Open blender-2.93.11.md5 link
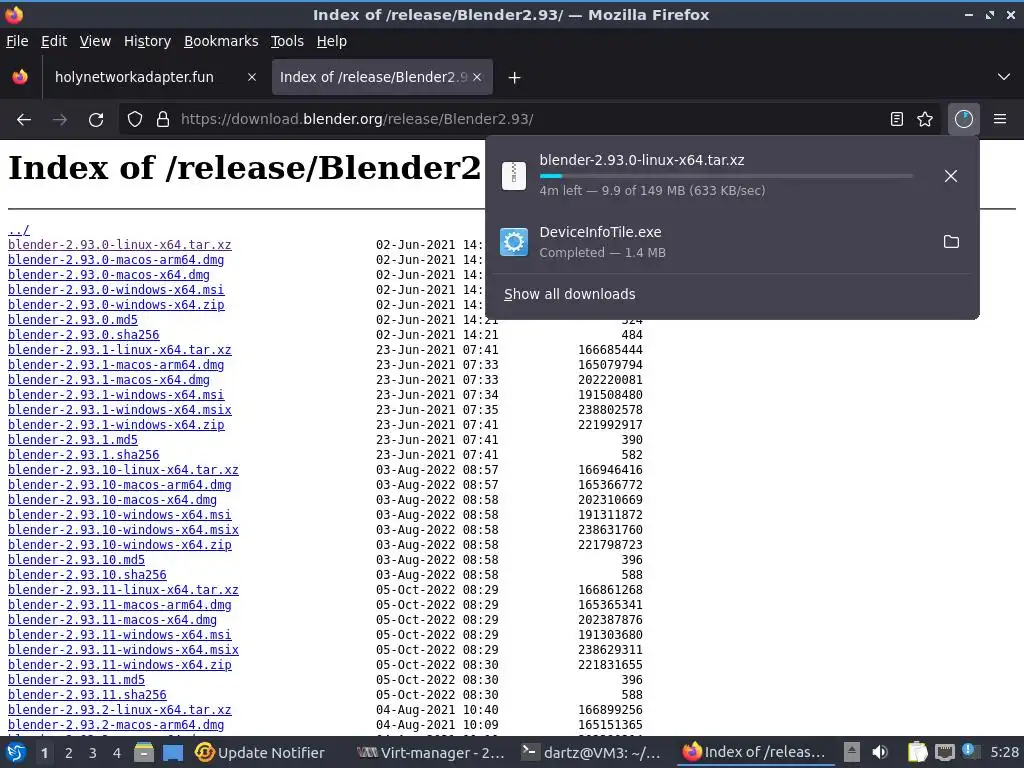Viewport: 1024px width, 768px height. pyautogui.click(x=76, y=680)
